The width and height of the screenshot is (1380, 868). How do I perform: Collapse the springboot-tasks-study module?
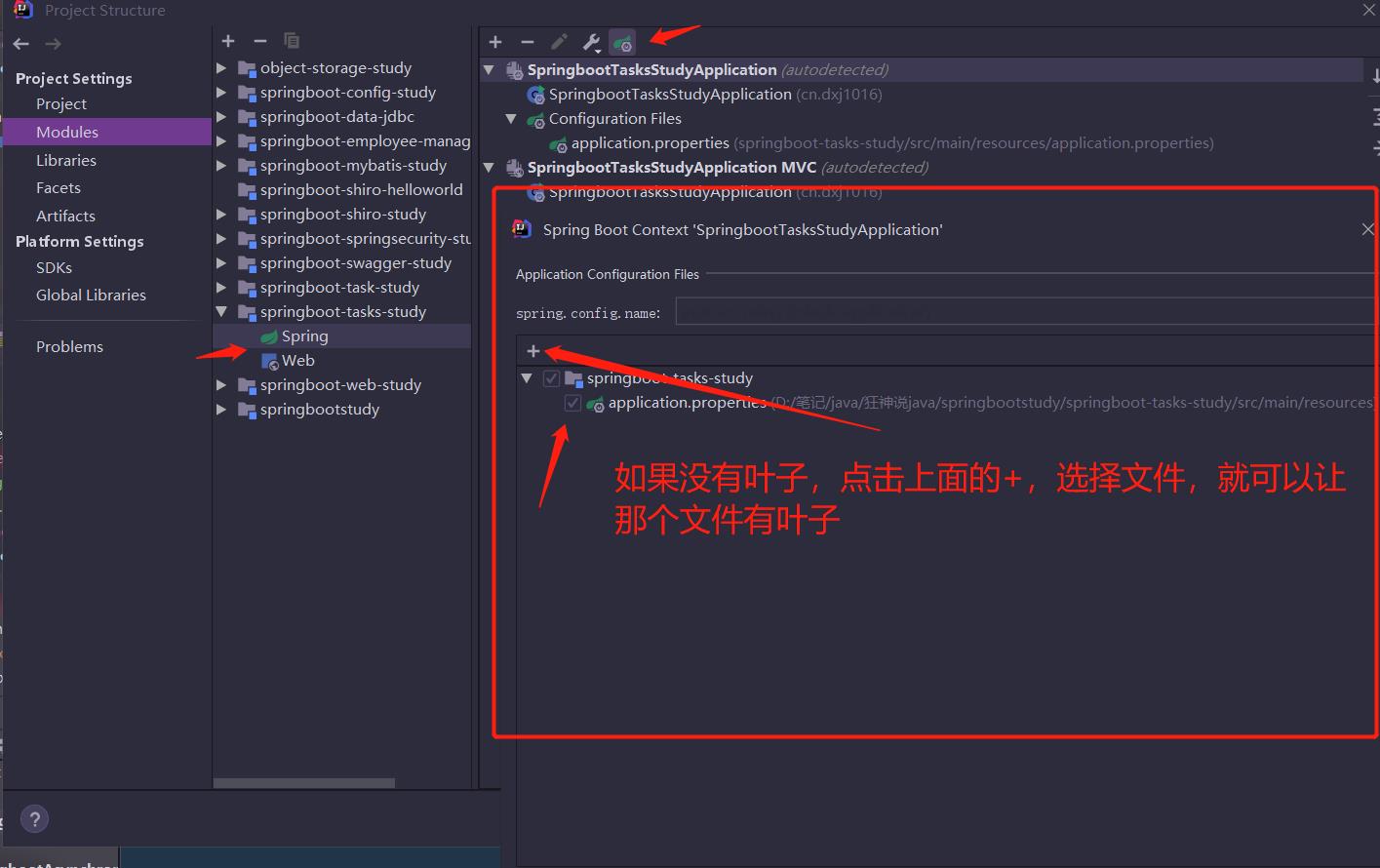221,312
